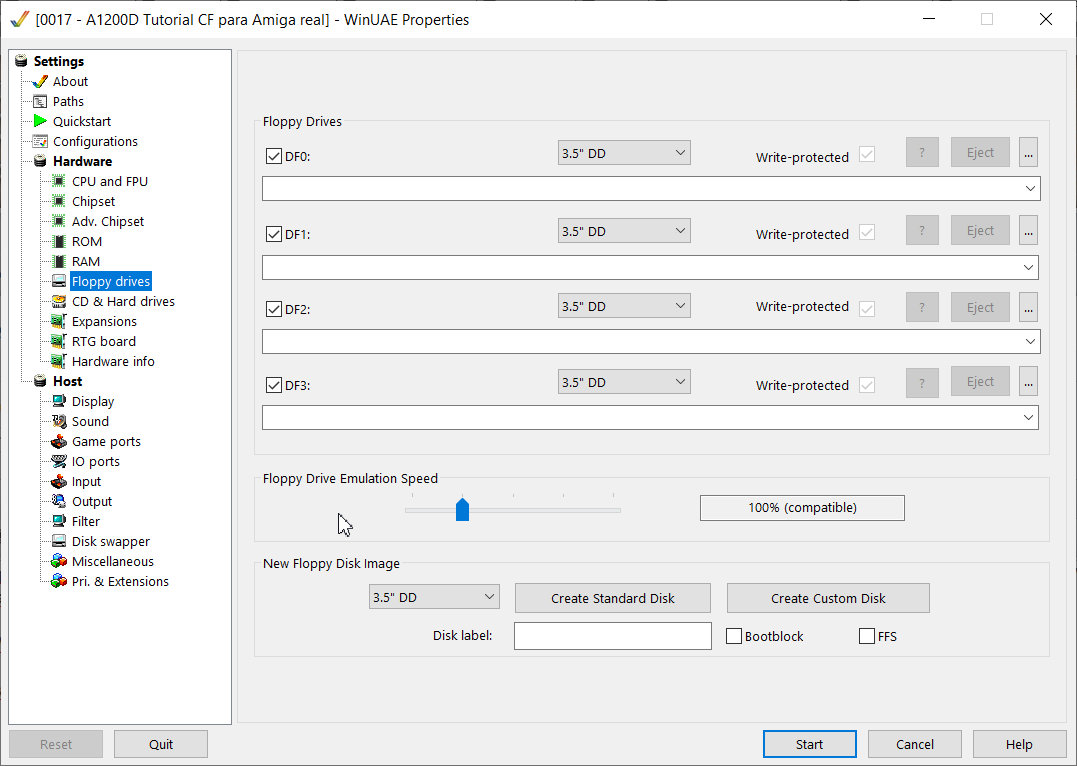Viewport: 1077px width, 766px height.
Task: Click the DF0 browse "..." button
Action: coord(1028,153)
